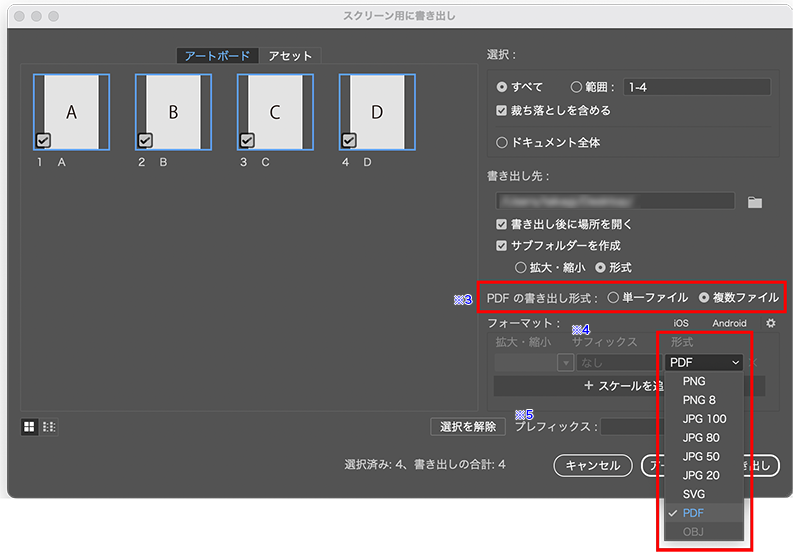The image size is (800, 558).
Task: Switch to the アセット tab
Action: (x=290, y=56)
